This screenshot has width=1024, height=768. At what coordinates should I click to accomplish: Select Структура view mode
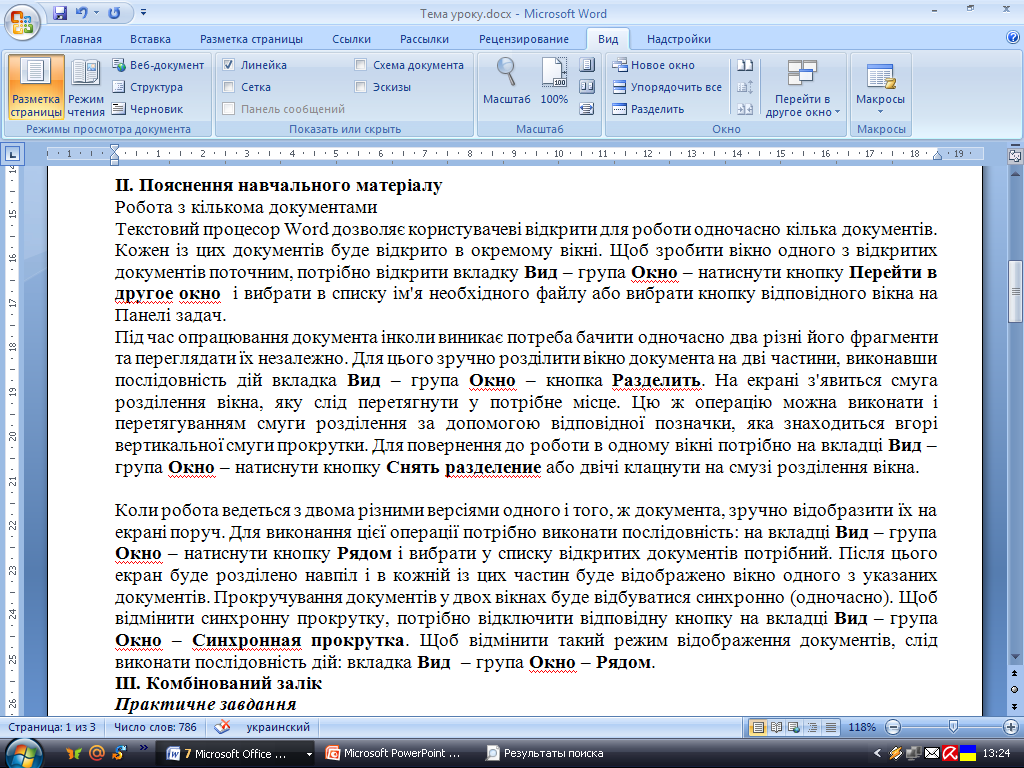148,87
